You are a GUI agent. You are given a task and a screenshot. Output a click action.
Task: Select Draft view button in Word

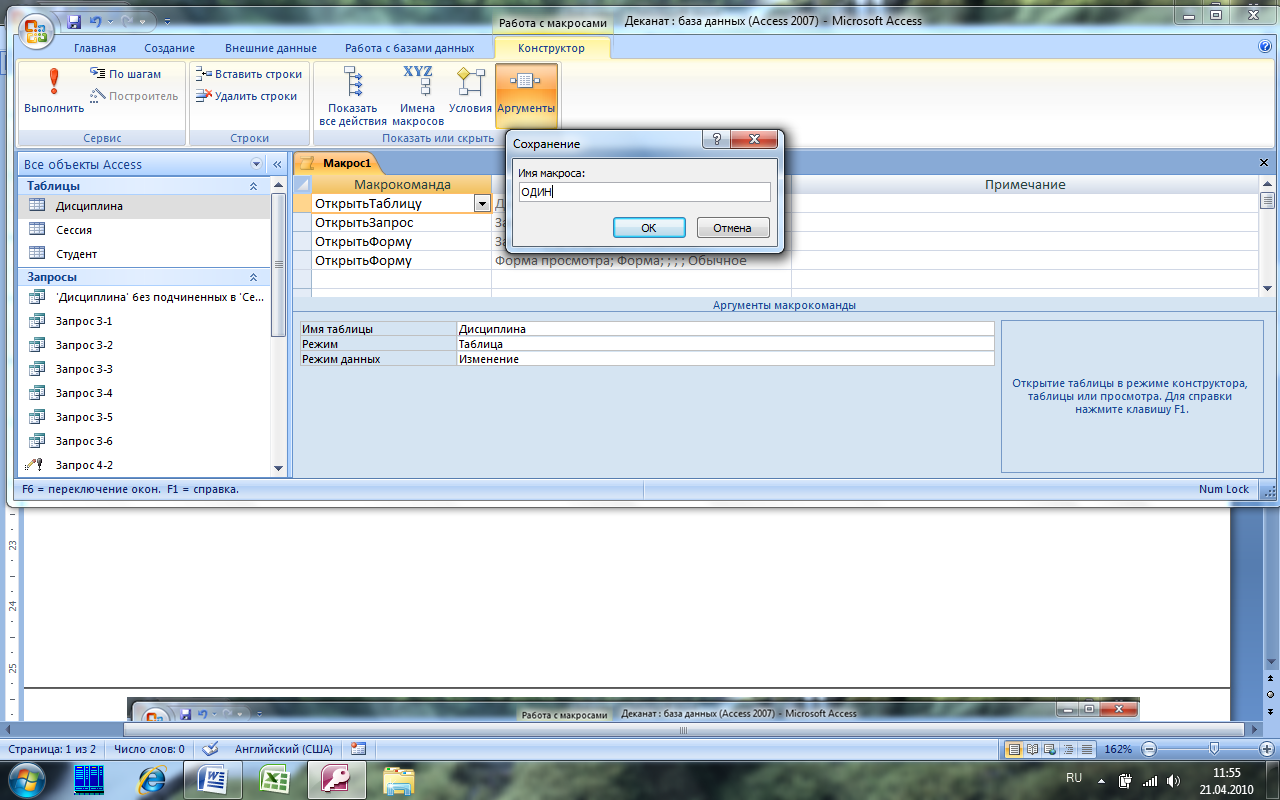point(1087,749)
